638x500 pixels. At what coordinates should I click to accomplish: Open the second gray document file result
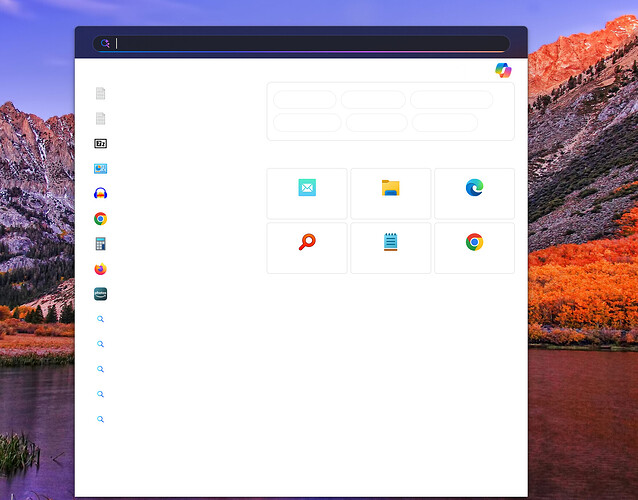pos(101,119)
